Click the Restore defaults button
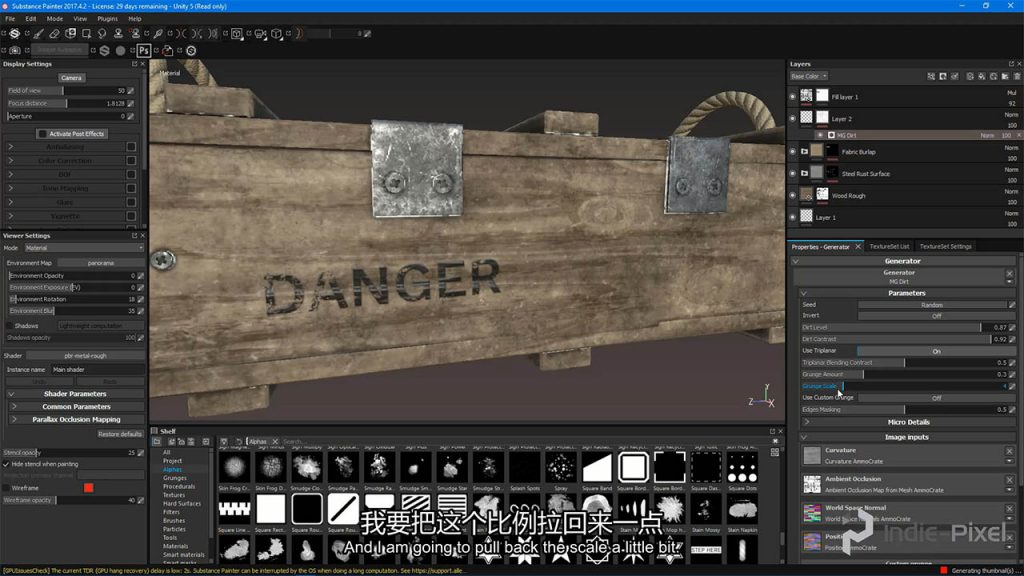Screen dimensions: 1024x576 tap(120, 434)
